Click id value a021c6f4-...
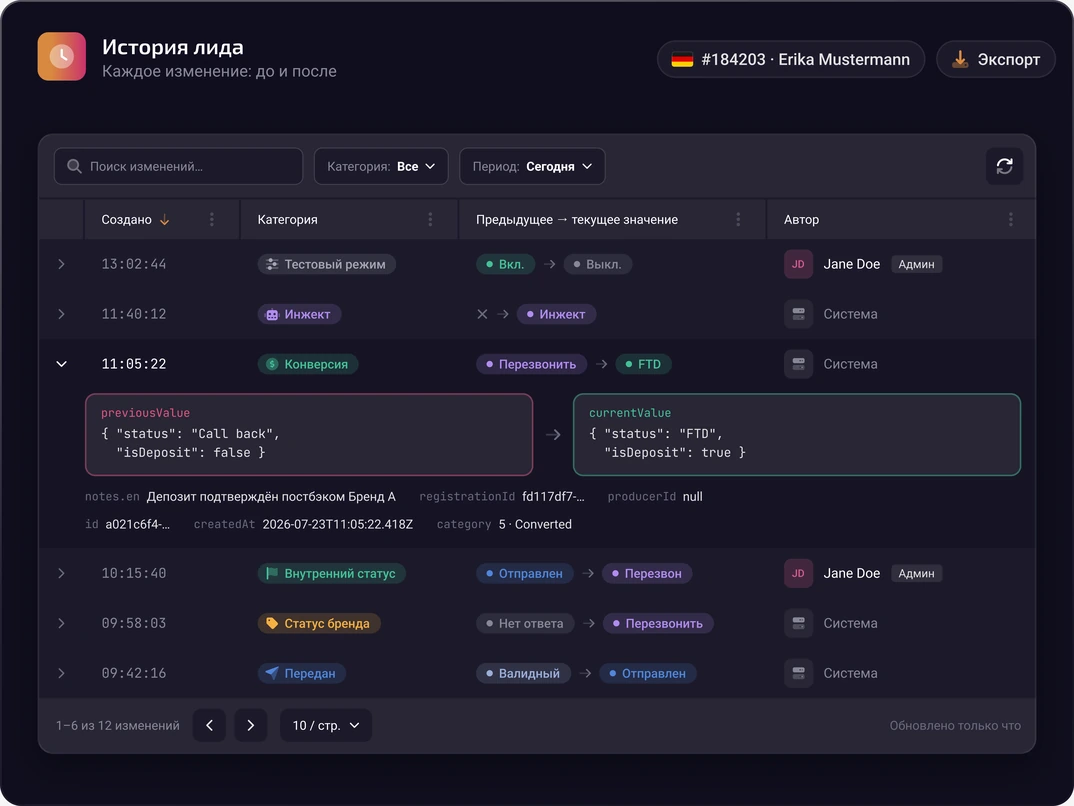The image size is (1074, 806). coord(137,525)
